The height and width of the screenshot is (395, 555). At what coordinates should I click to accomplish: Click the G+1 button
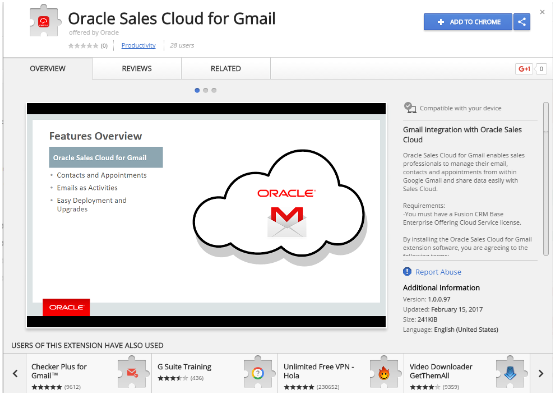[524, 69]
